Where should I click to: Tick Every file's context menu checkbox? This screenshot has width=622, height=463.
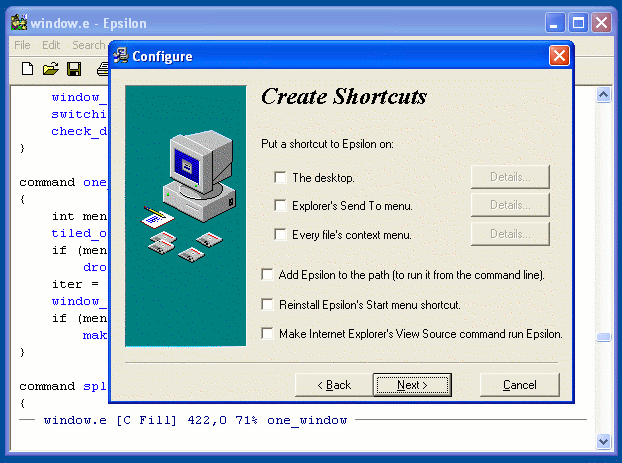coord(280,234)
